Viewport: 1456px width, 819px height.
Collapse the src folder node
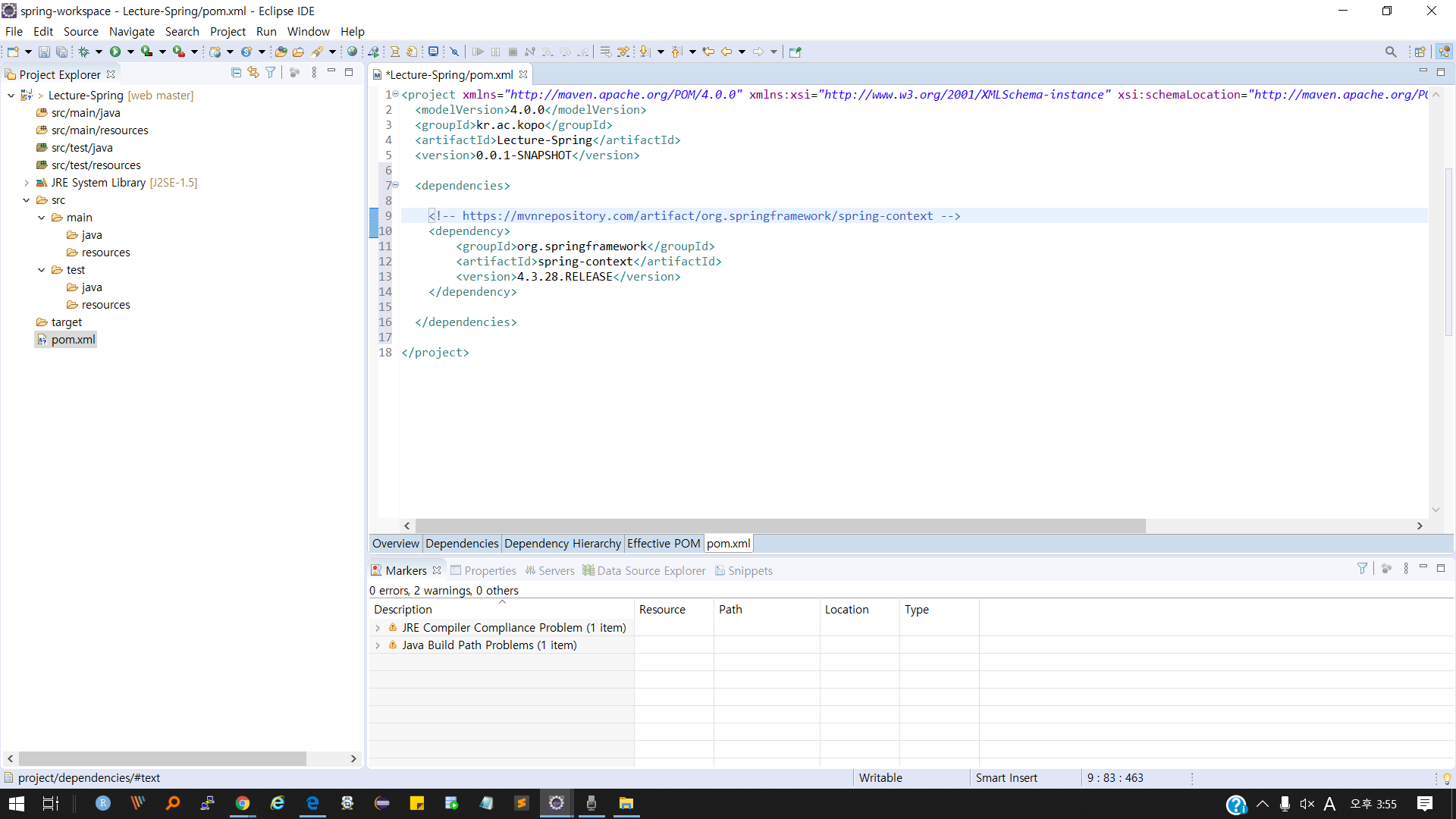(x=27, y=200)
